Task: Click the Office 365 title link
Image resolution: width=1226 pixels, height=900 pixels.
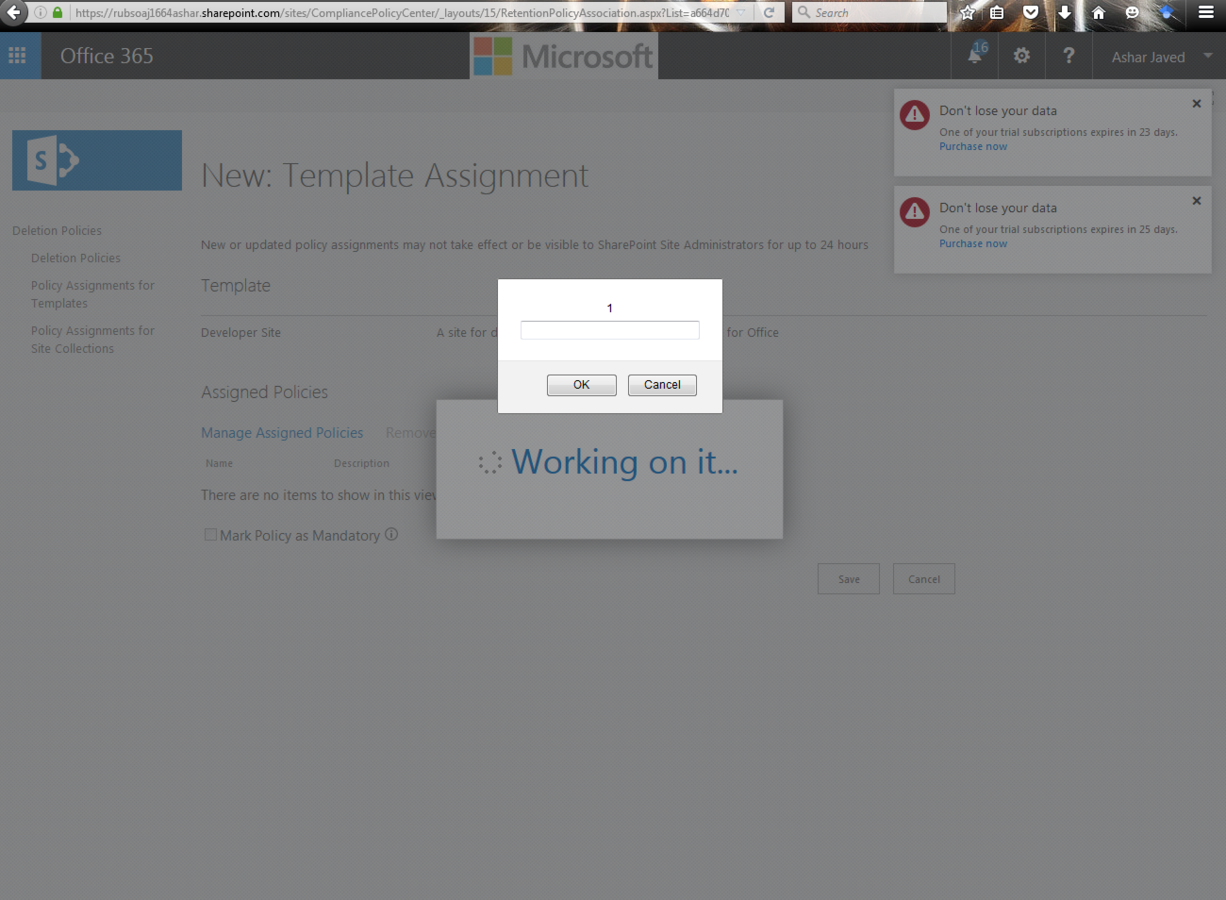Action: click(x=107, y=56)
